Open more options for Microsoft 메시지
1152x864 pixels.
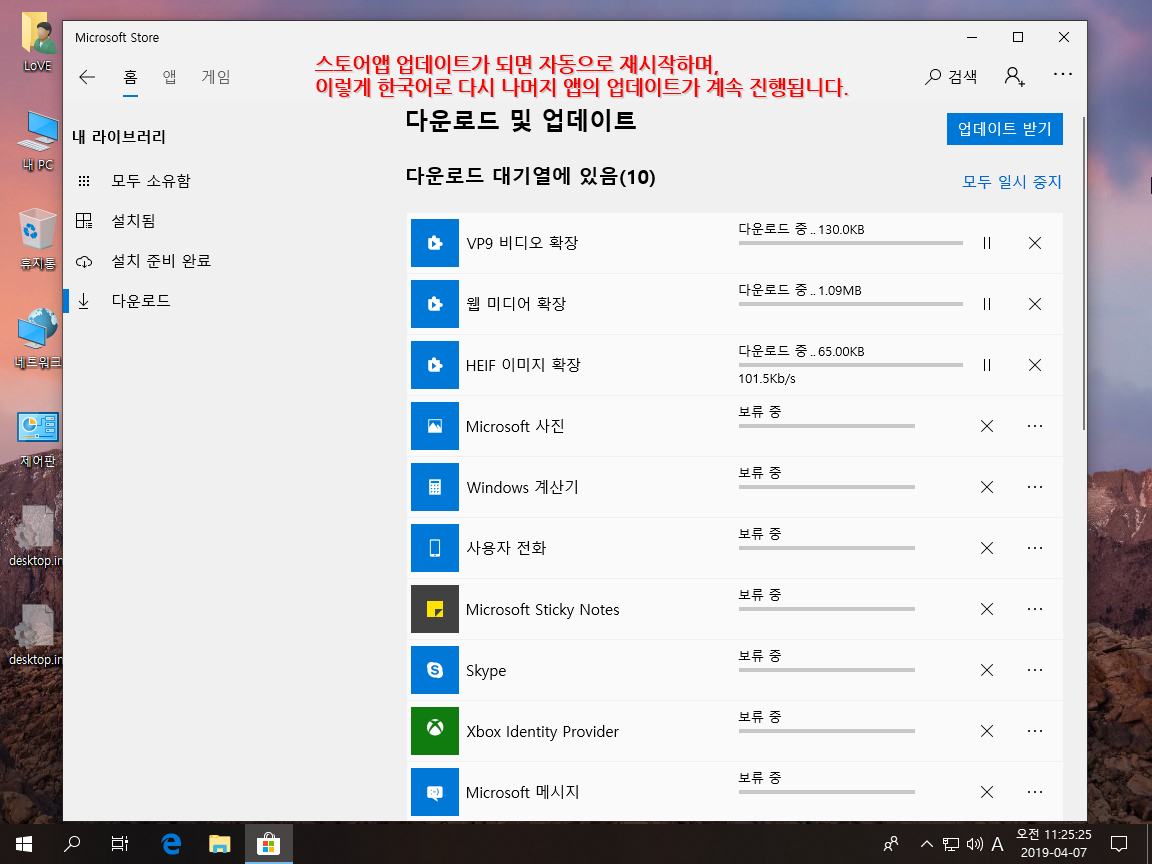(x=1034, y=792)
